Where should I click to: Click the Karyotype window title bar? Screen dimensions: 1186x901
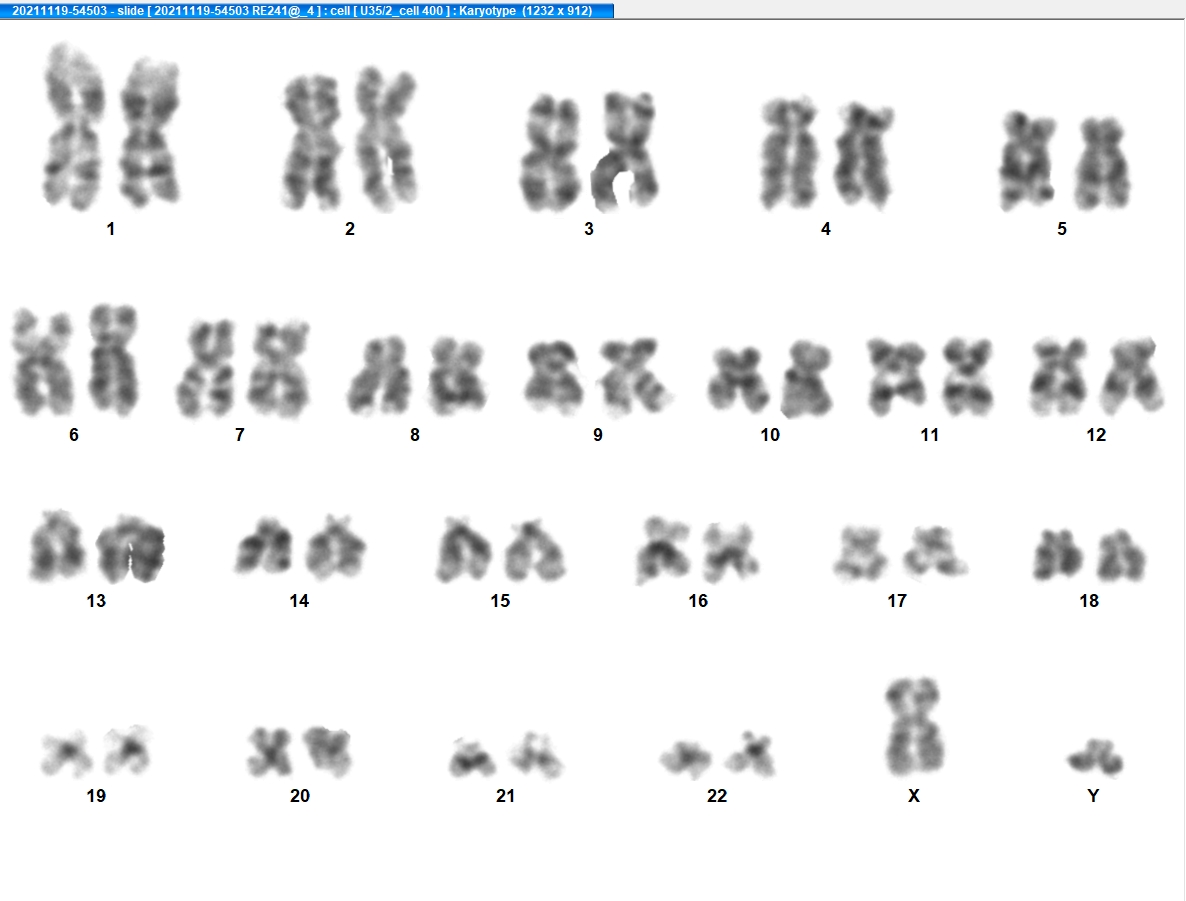(x=306, y=10)
